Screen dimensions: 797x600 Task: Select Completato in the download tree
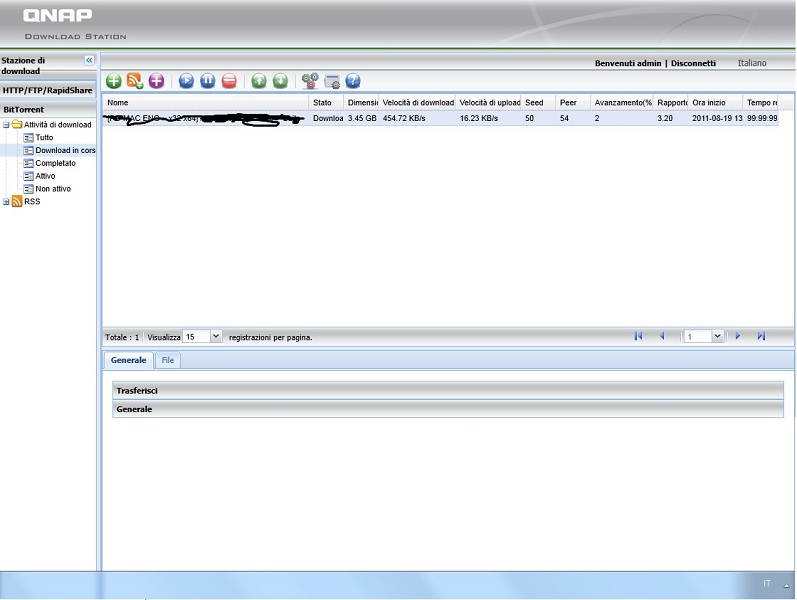point(55,163)
